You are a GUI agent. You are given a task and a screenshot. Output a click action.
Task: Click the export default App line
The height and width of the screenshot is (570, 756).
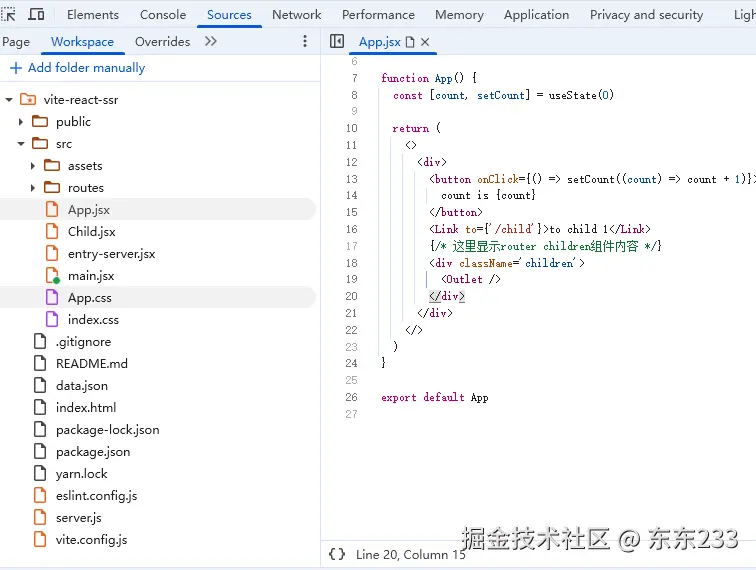click(434, 397)
